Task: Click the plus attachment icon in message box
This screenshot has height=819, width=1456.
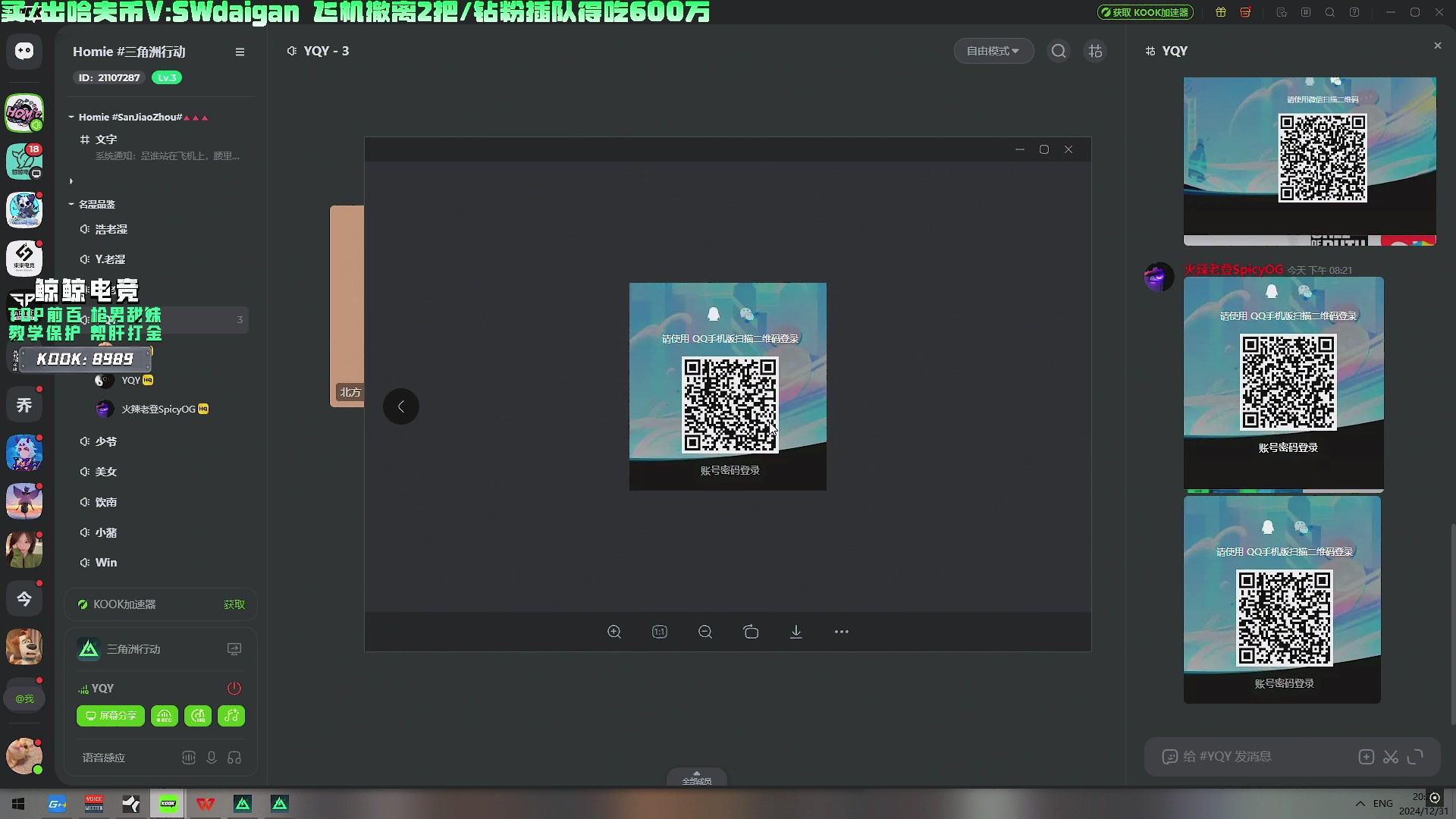Action: (x=1367, y=756)
